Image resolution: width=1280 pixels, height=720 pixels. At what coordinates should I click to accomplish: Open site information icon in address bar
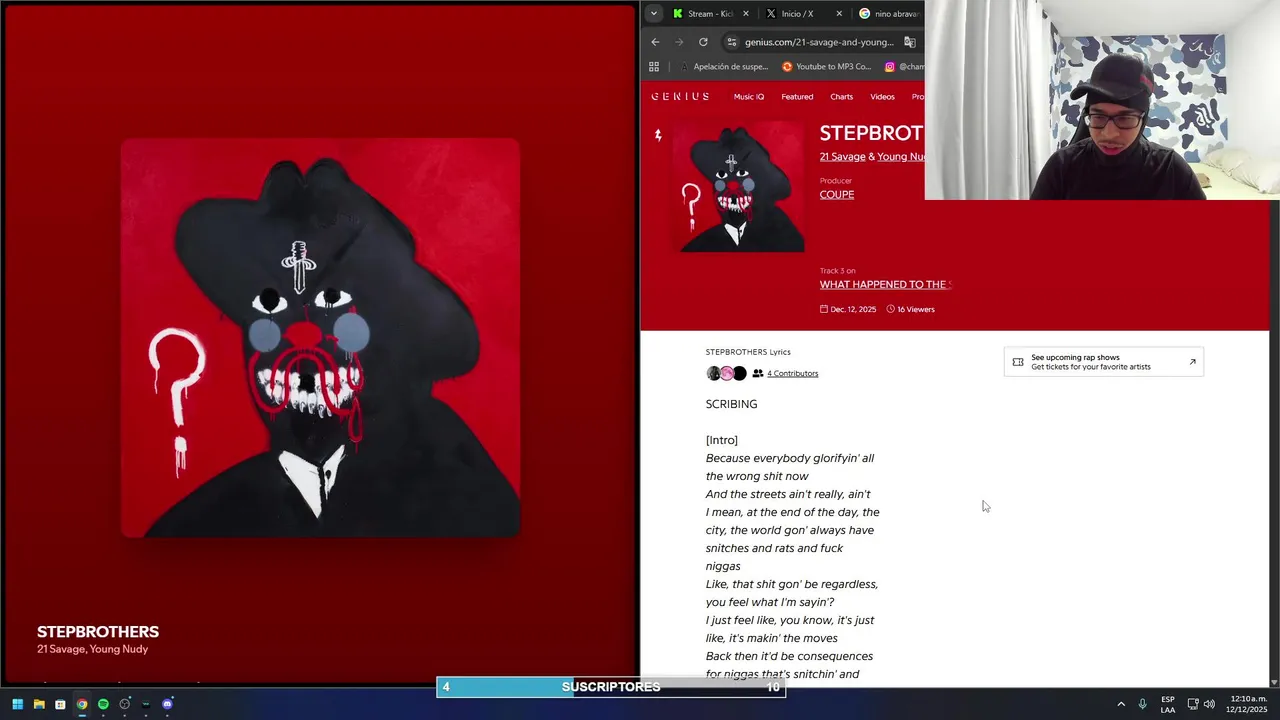732,42
